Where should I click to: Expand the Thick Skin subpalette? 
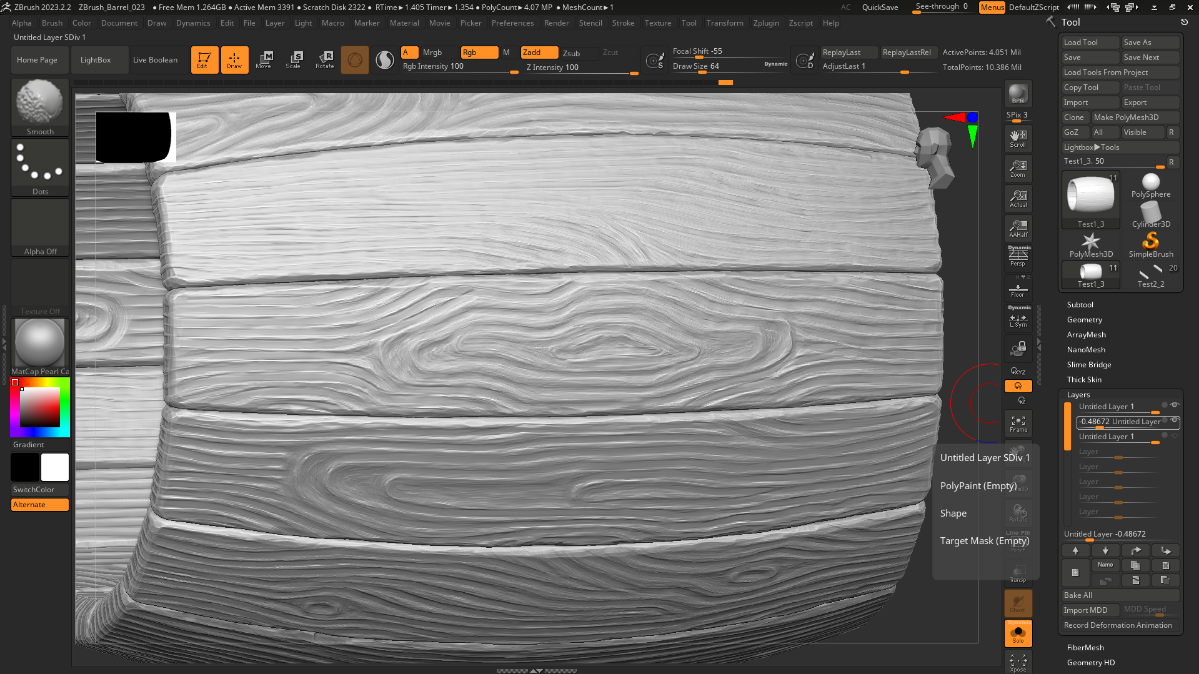(1084, 379)
